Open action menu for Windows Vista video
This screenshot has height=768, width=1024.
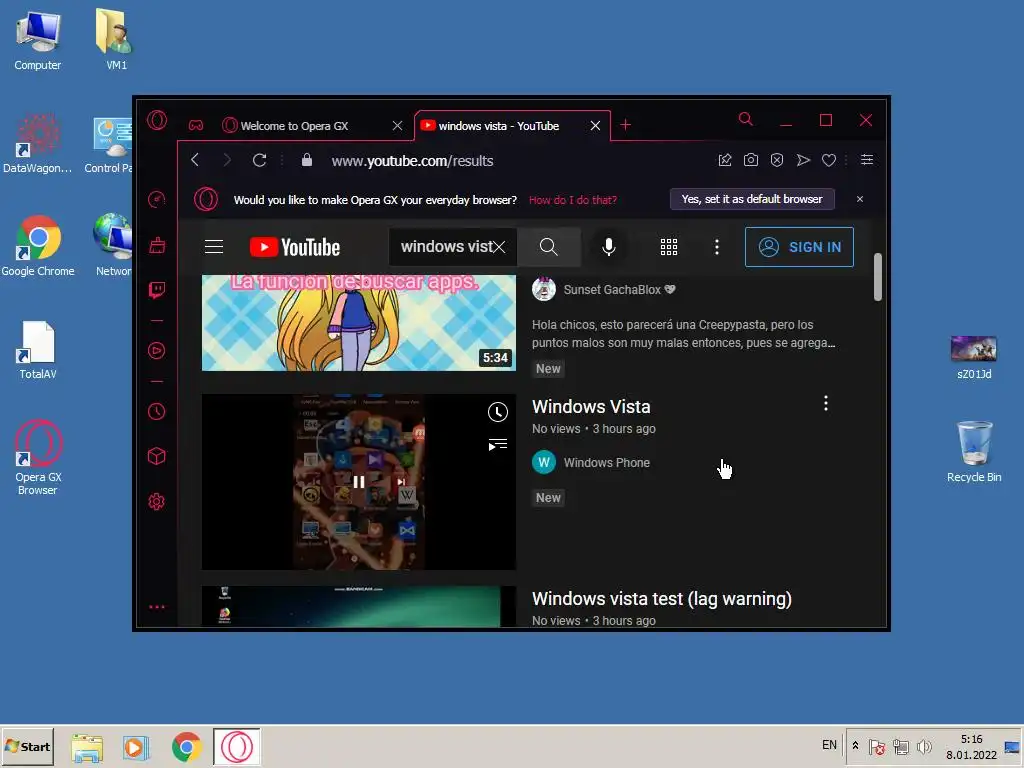click(826, 403)
